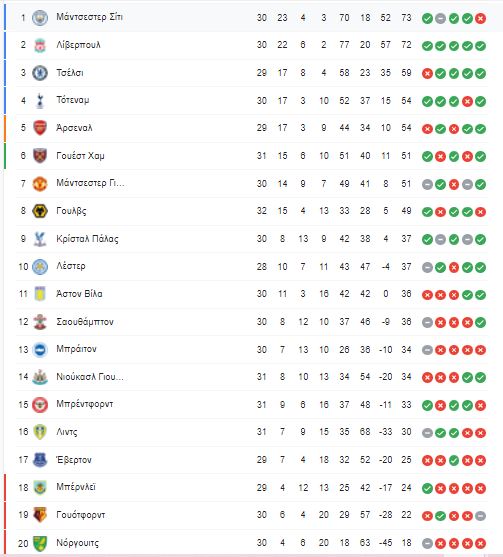Click Manchester City's most recent red loss icon
503x557 pixels.
point(480,18)
